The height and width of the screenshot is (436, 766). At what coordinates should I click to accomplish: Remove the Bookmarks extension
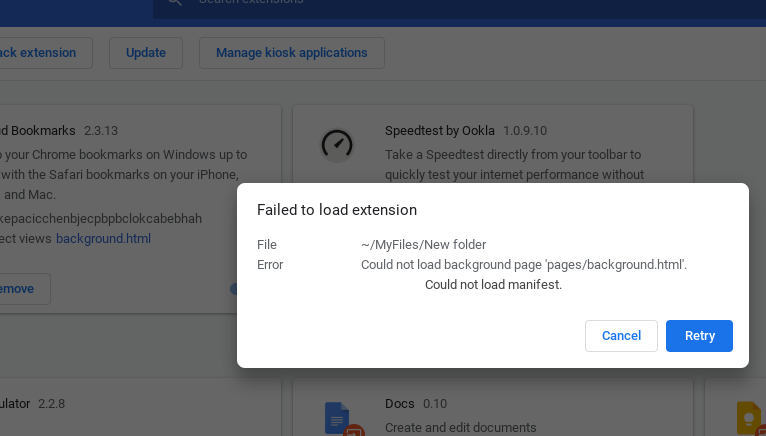[x=18, y=289]
